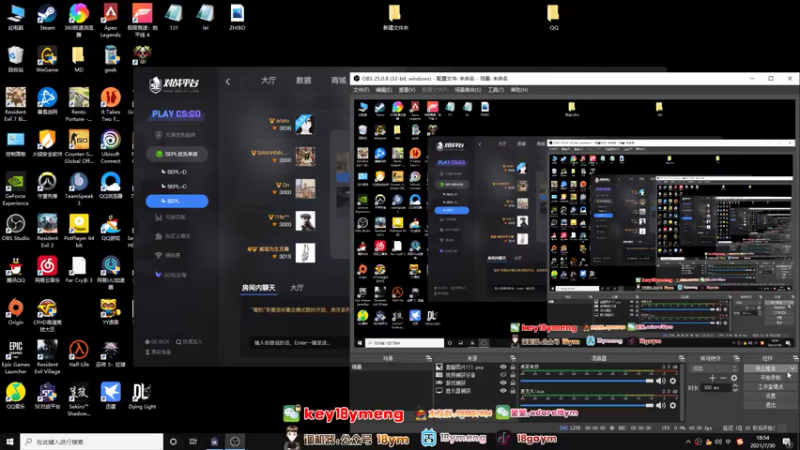Switch to 大厅 chat tab below player list

(296, 288)
